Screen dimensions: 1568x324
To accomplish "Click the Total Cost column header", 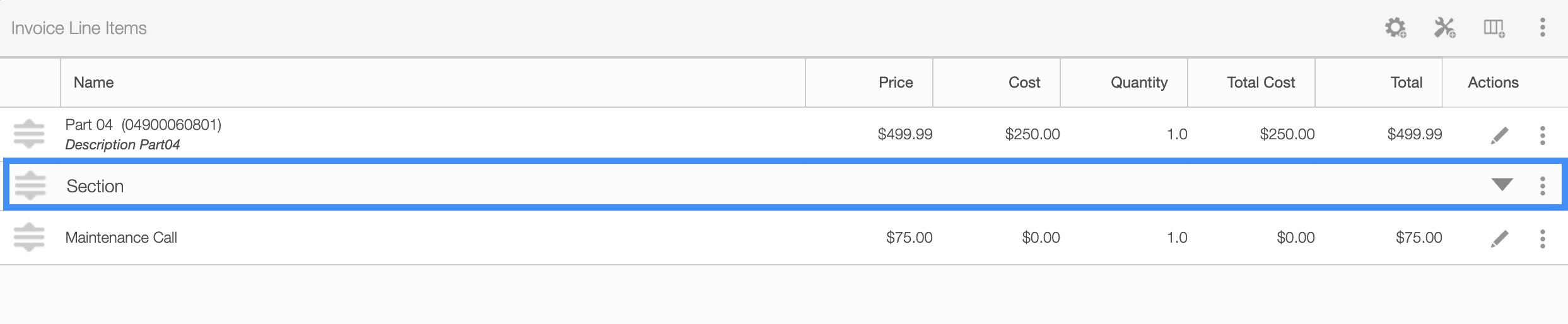I will click(1260, 83).
